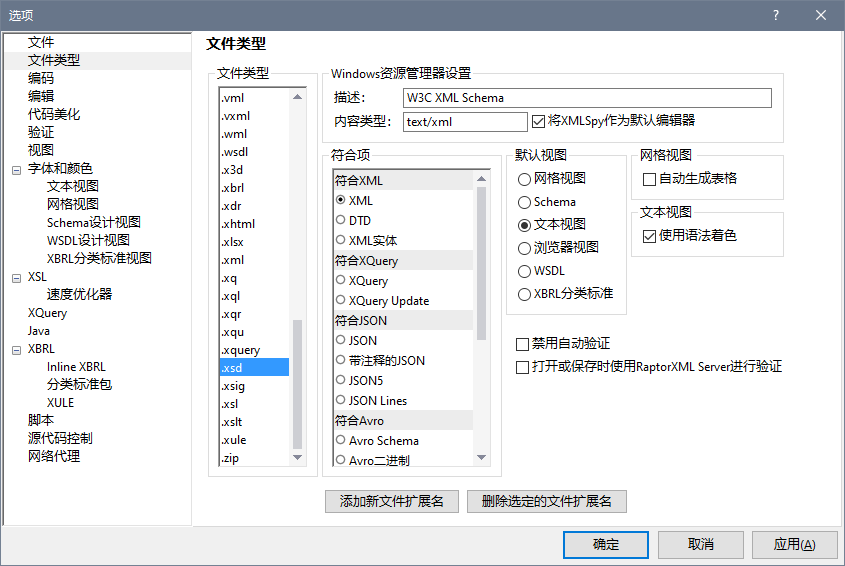
Task: Select the DTD conformance option
Action: [341, 220]
